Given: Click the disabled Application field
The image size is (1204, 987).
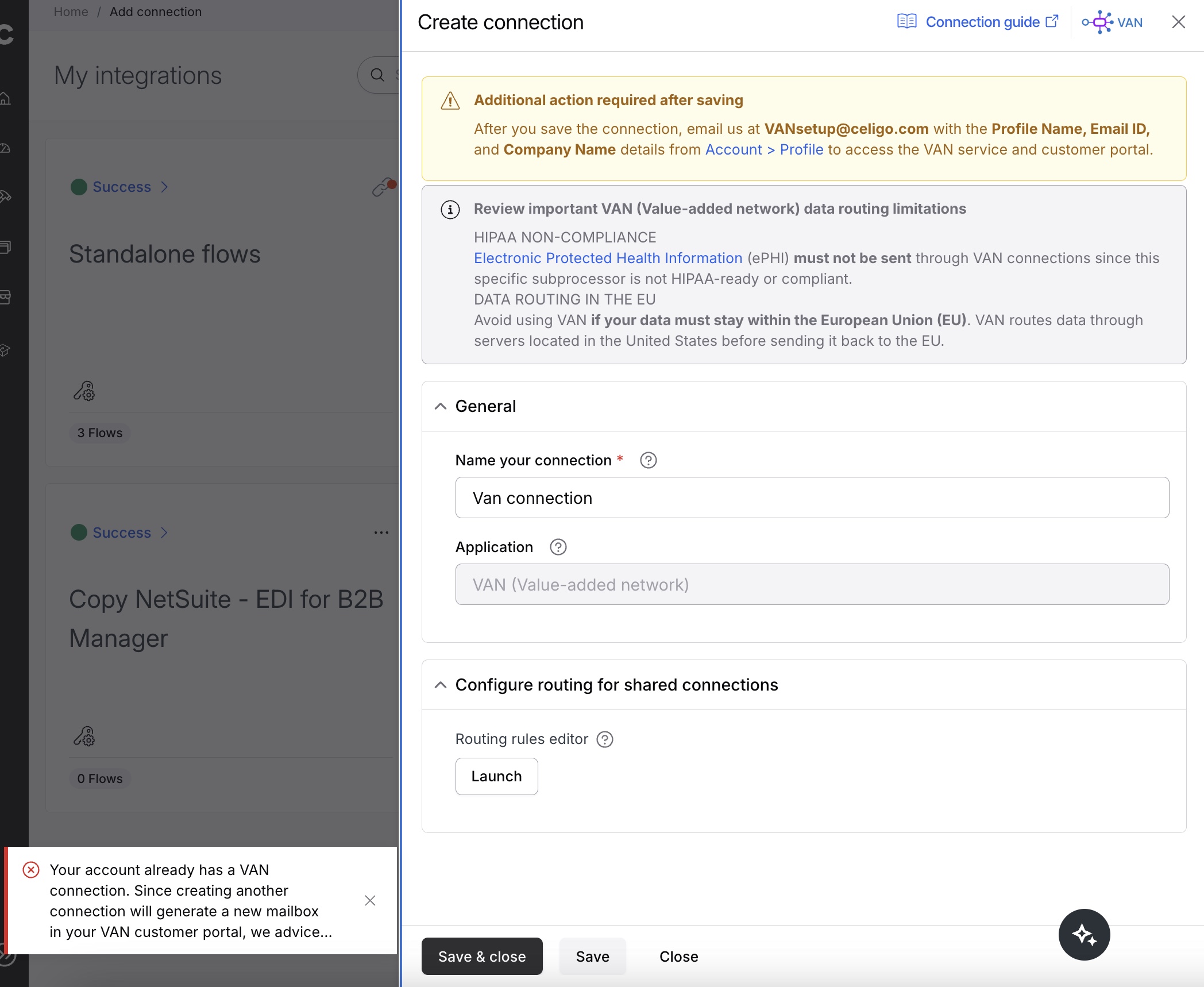Looking at the screenshot, I should tap(812, 584).
